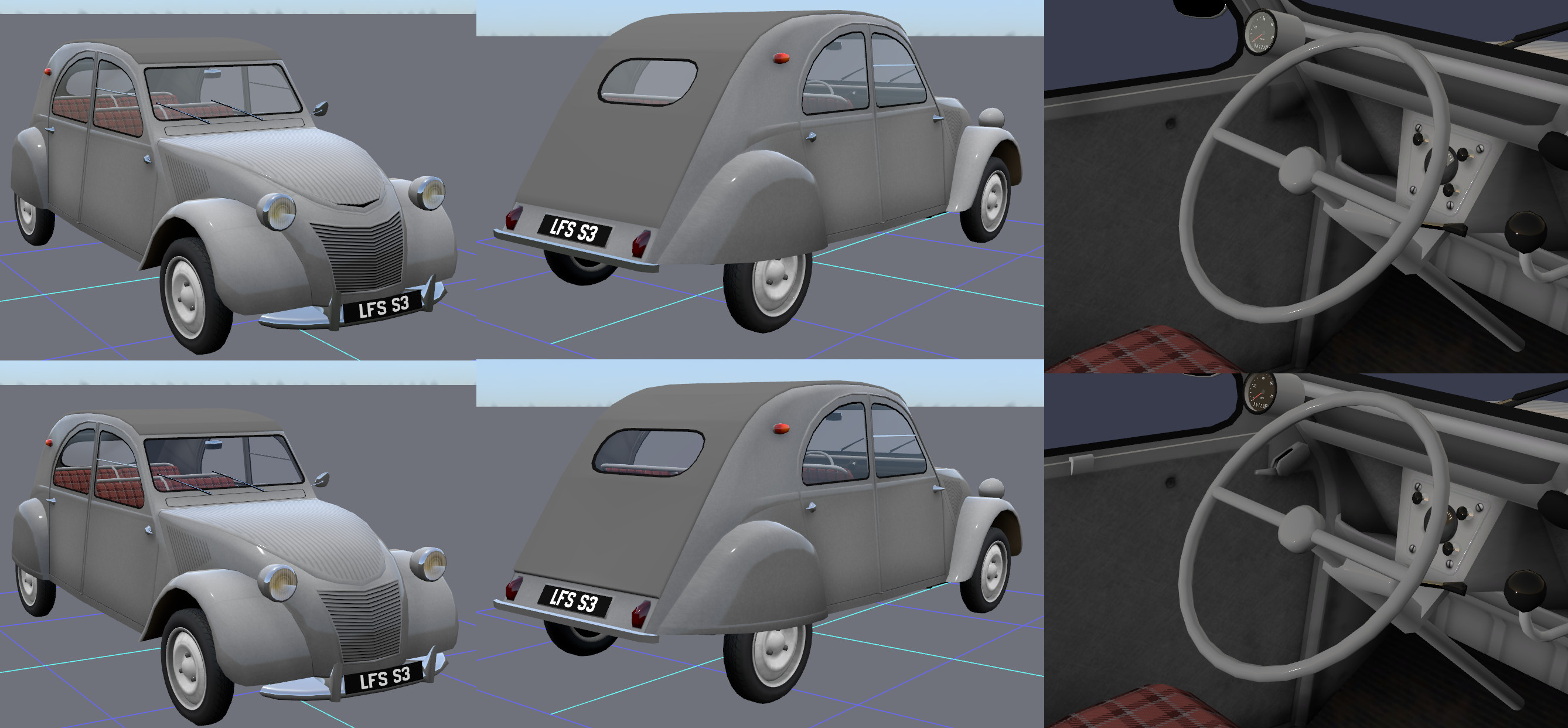Click the front door handle in lower rear-view render

938,488
